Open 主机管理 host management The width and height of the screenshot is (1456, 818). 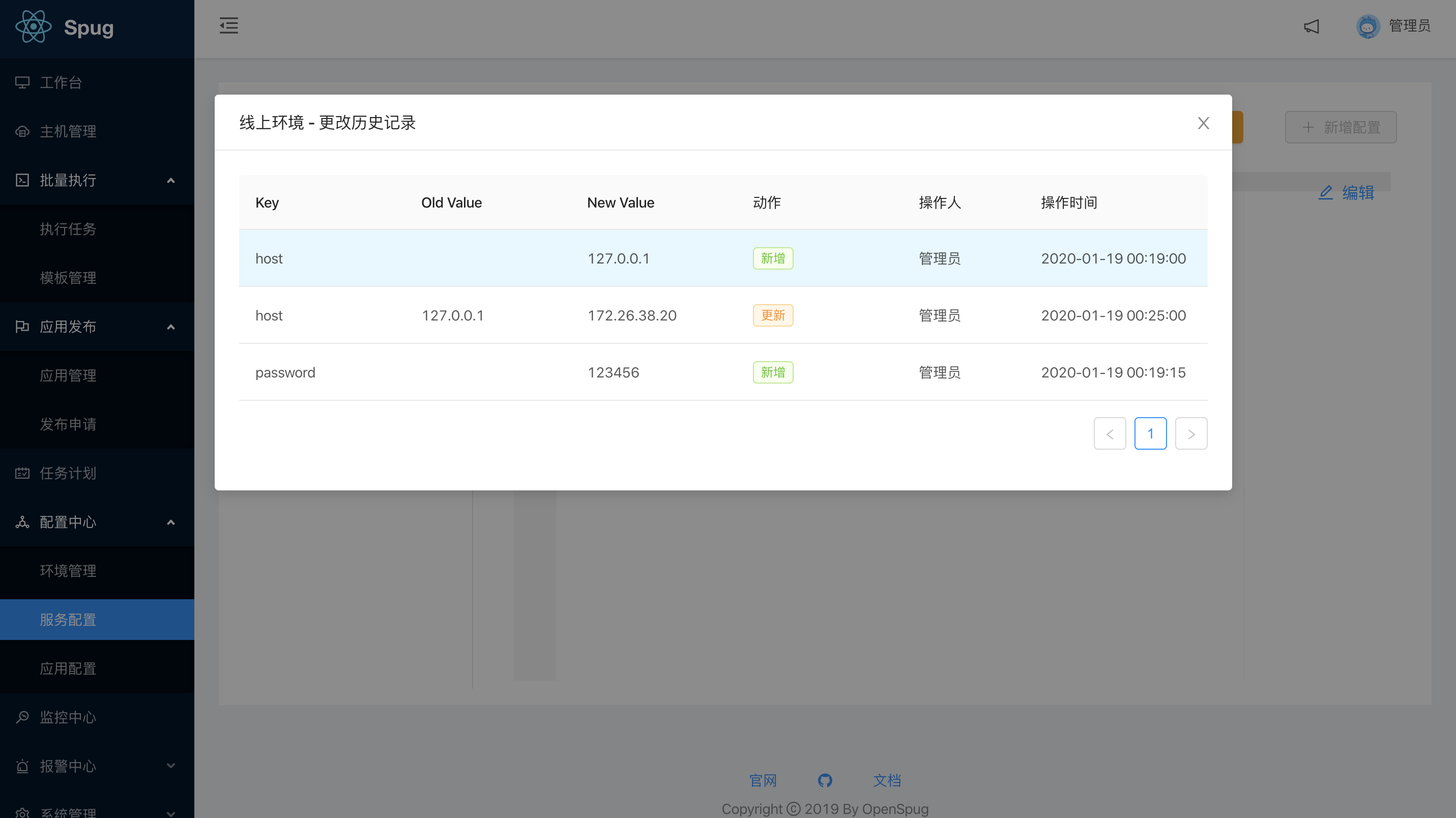coord(68,131)
